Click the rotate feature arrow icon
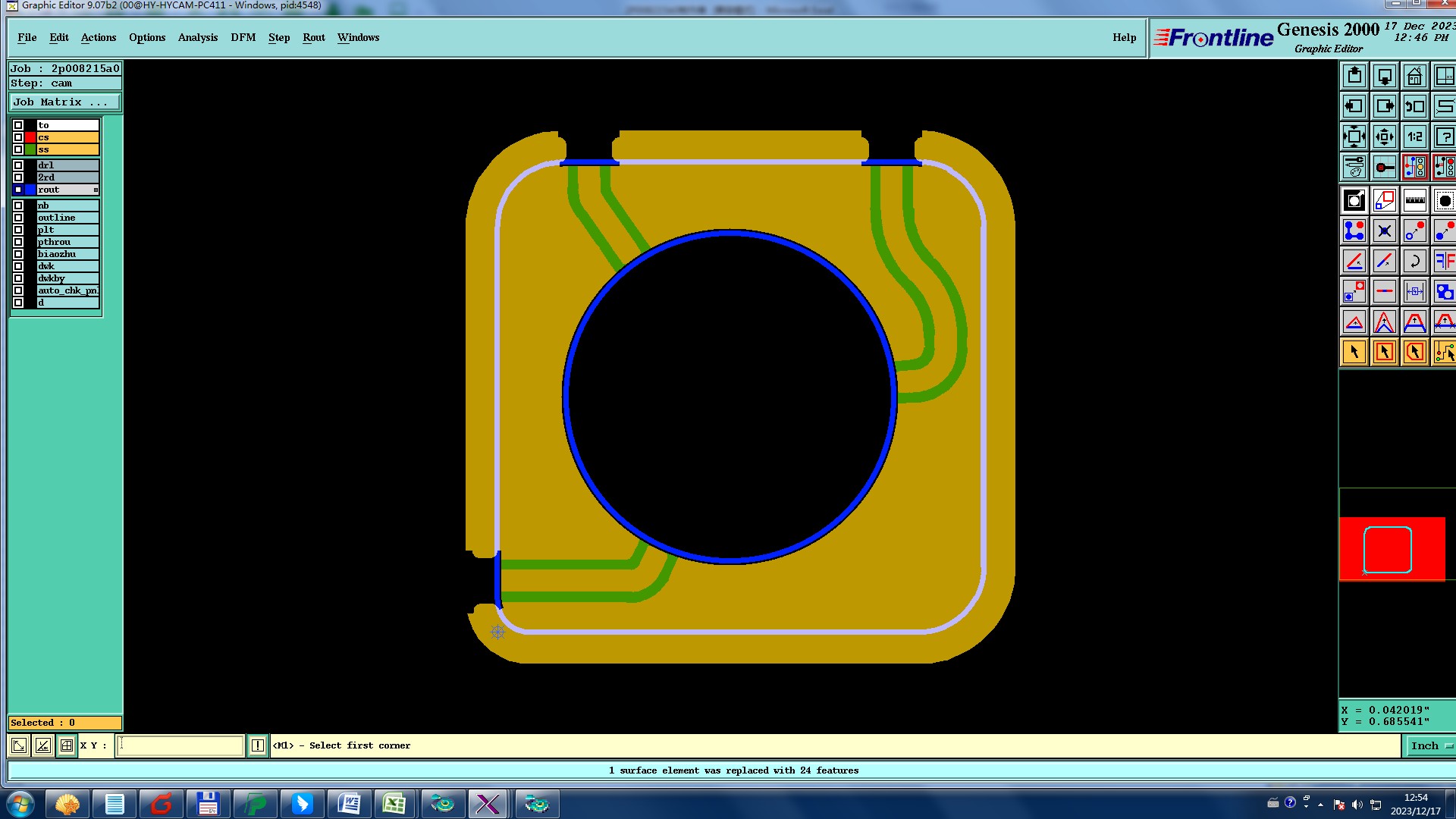Screen dimensions: 1456x819 [1414, 262]
